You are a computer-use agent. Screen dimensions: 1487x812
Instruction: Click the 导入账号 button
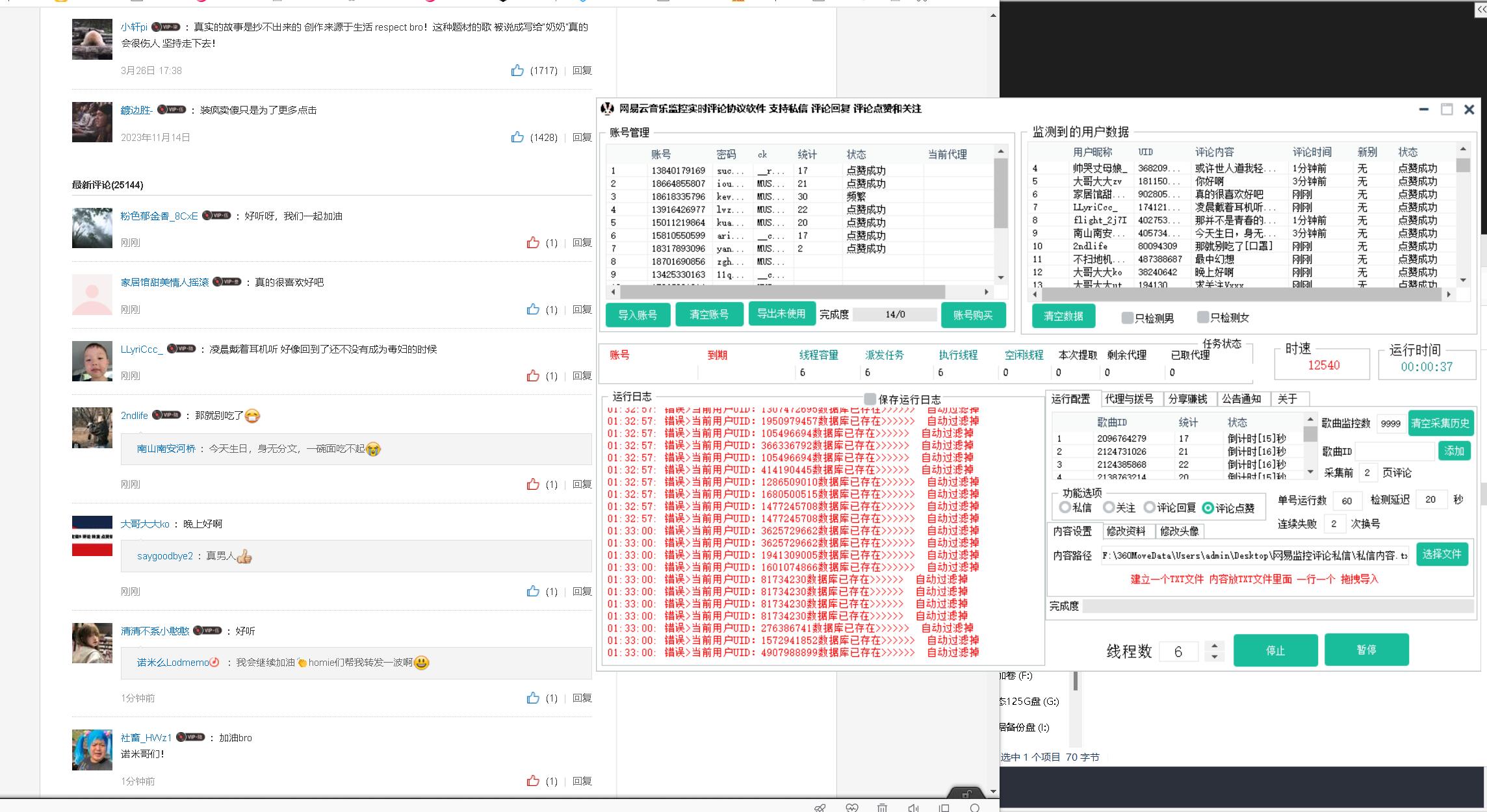click(x=638, y=315)
